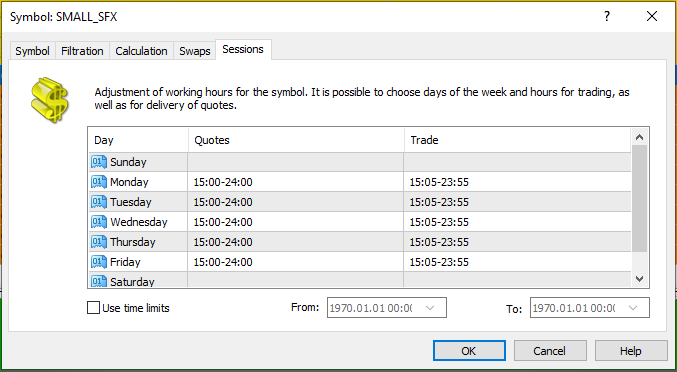Switch to the Filtration tab
Viewport: 677px width, 372px height.
(x=82, y=51)
